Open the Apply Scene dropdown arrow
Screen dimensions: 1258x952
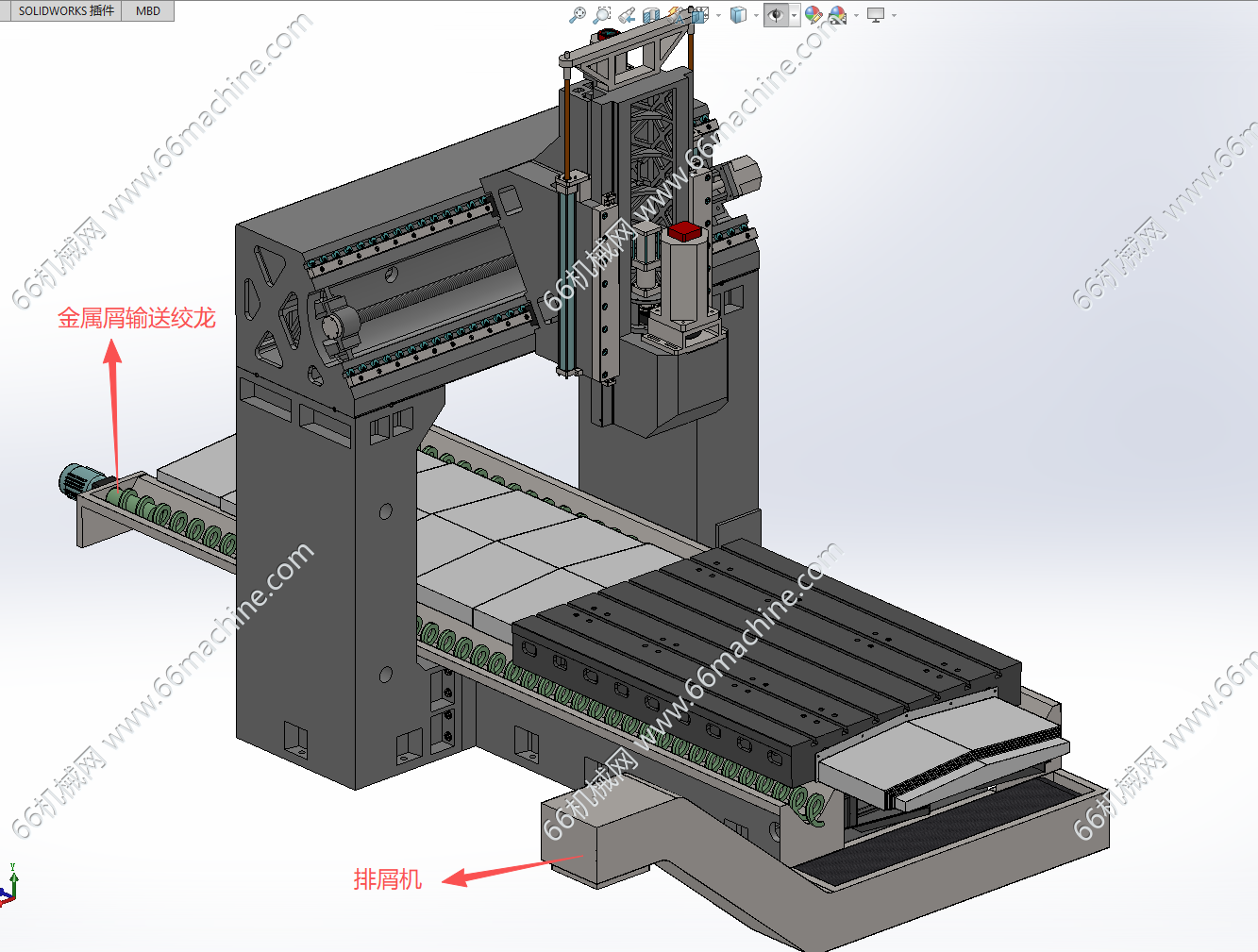856,15
